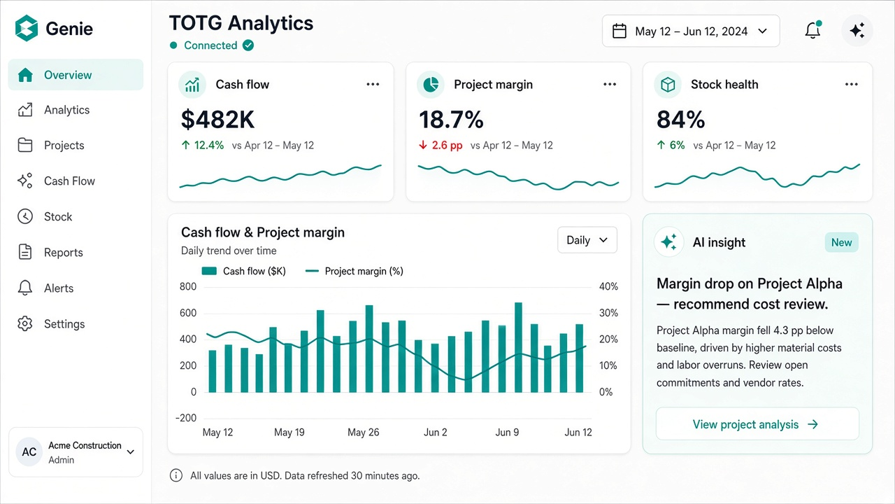Click the Stock health cube icon

pos(667,84)
